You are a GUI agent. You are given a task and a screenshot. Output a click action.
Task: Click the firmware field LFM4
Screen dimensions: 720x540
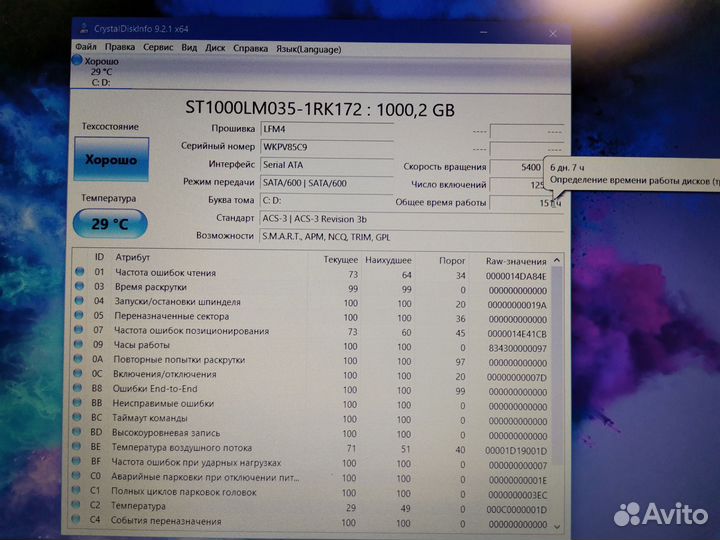pos(326,129)
